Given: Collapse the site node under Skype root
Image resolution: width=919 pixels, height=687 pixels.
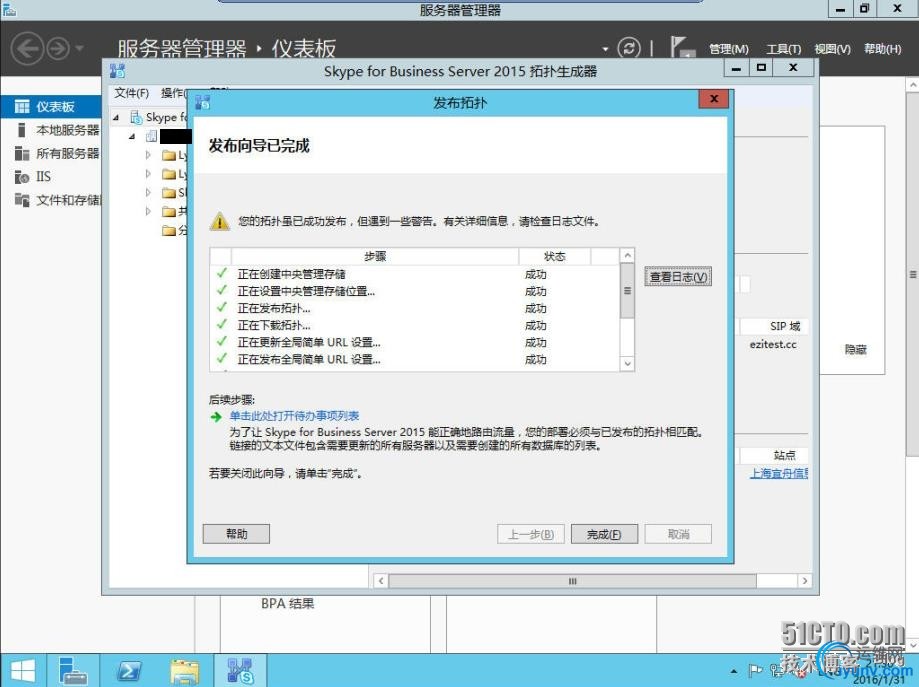Looking at the screenshot, I should tap(132, 137).
